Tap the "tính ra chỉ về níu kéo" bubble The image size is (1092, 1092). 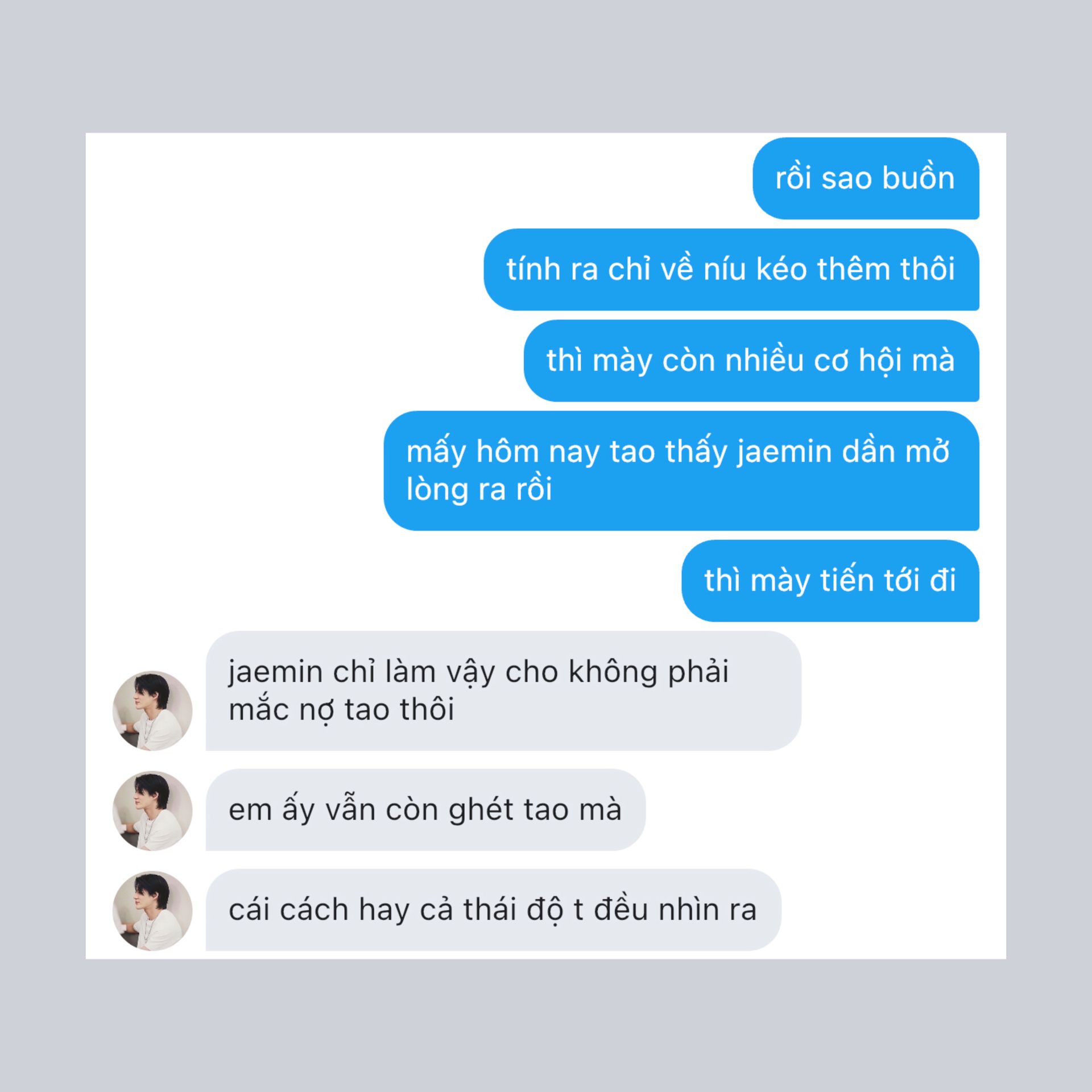731,270
